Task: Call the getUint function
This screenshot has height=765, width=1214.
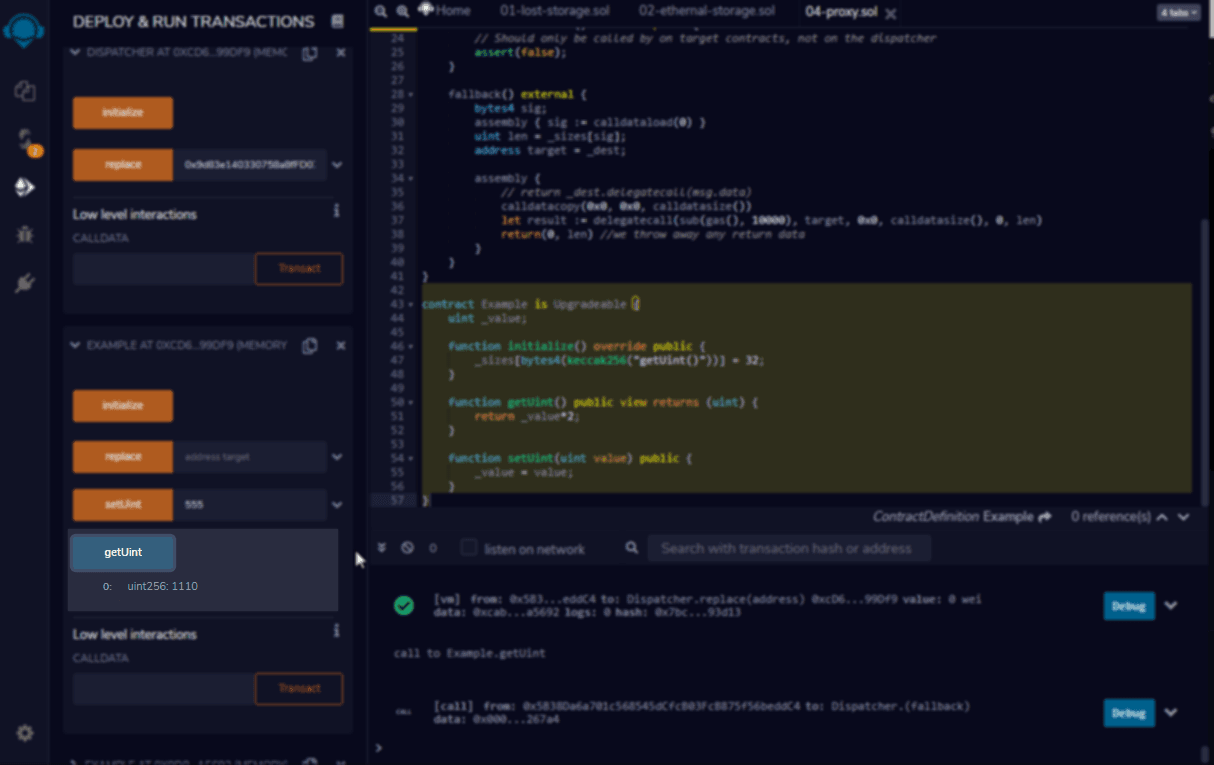Action: coord(123,552)
